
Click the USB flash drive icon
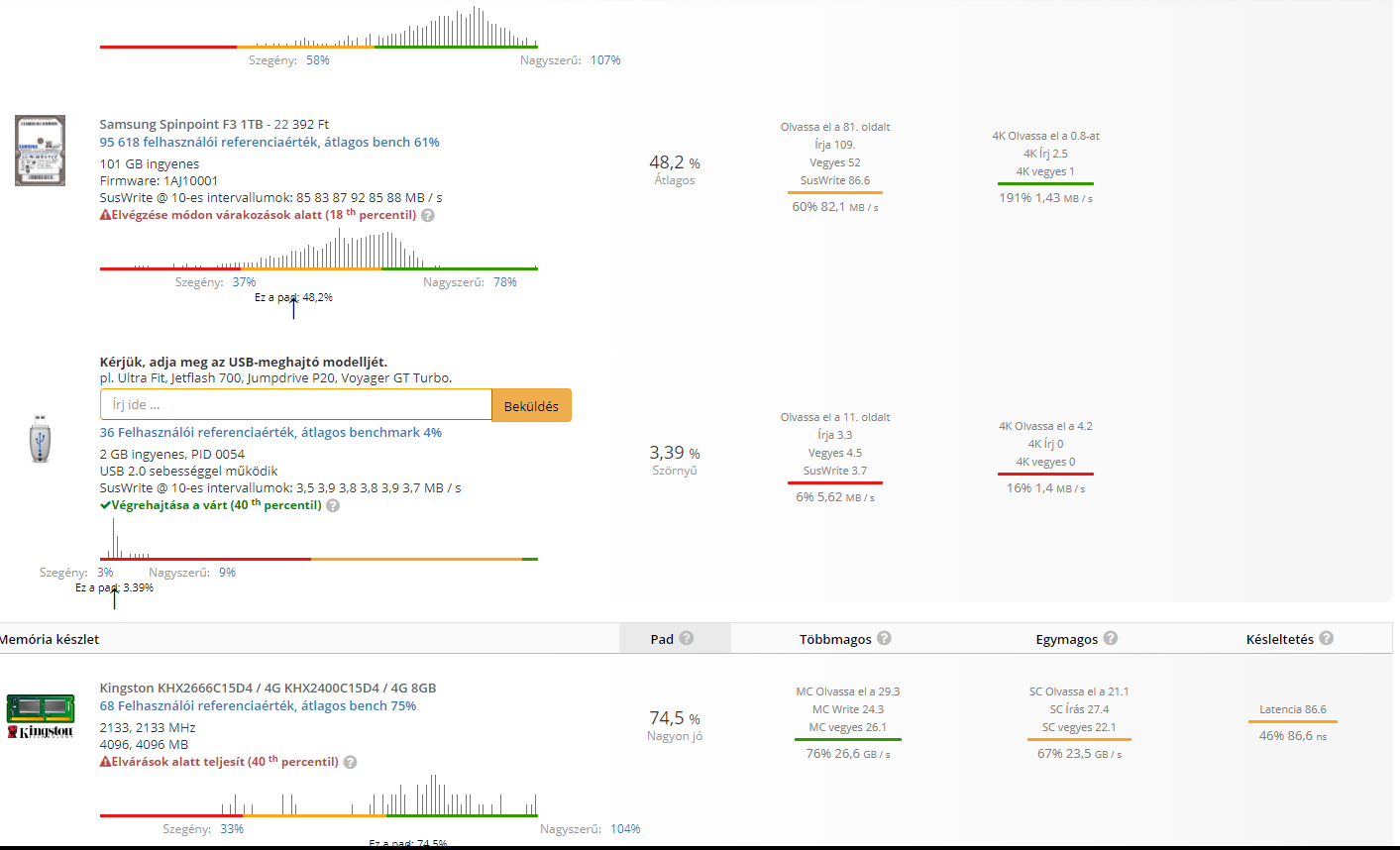pos(41,441)
